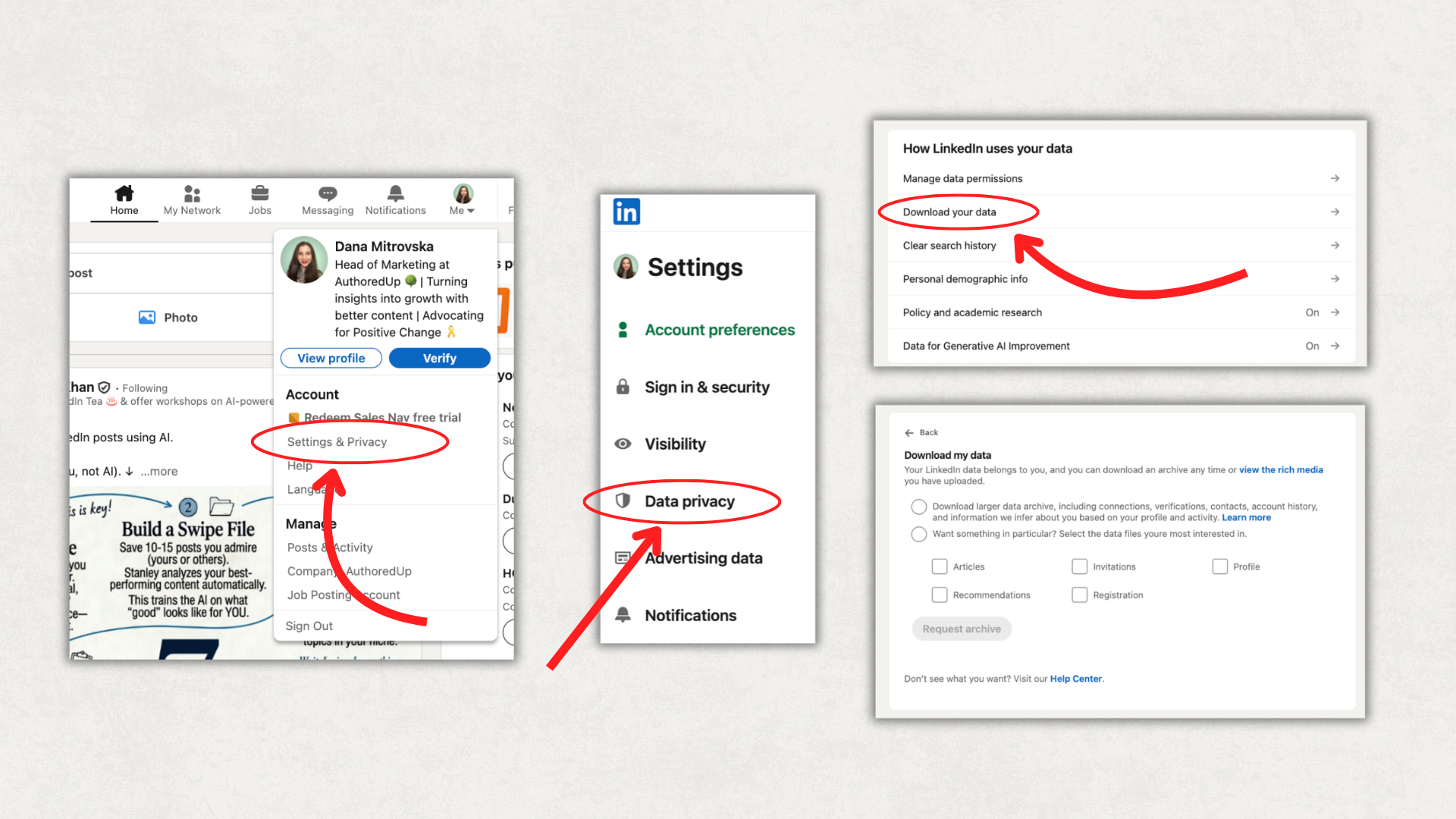Check the Registration checkbox
Screen dimensions: 1456x819
[x=1079, y=595]
